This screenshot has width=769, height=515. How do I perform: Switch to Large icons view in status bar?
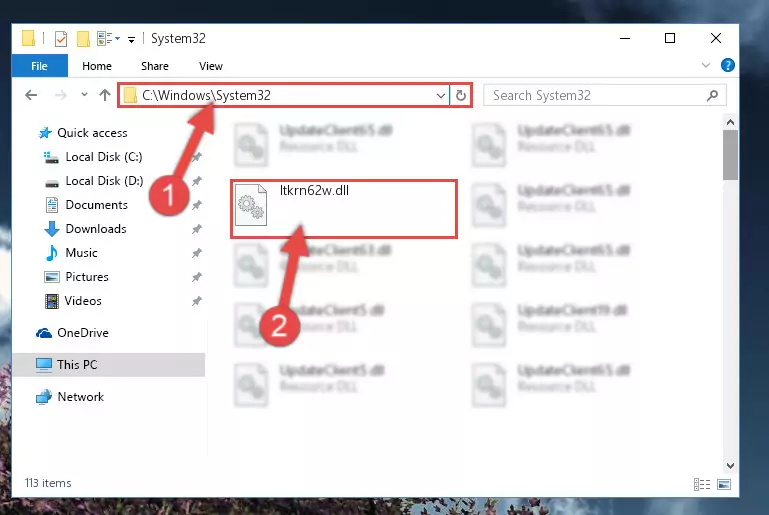pos(724,485)
